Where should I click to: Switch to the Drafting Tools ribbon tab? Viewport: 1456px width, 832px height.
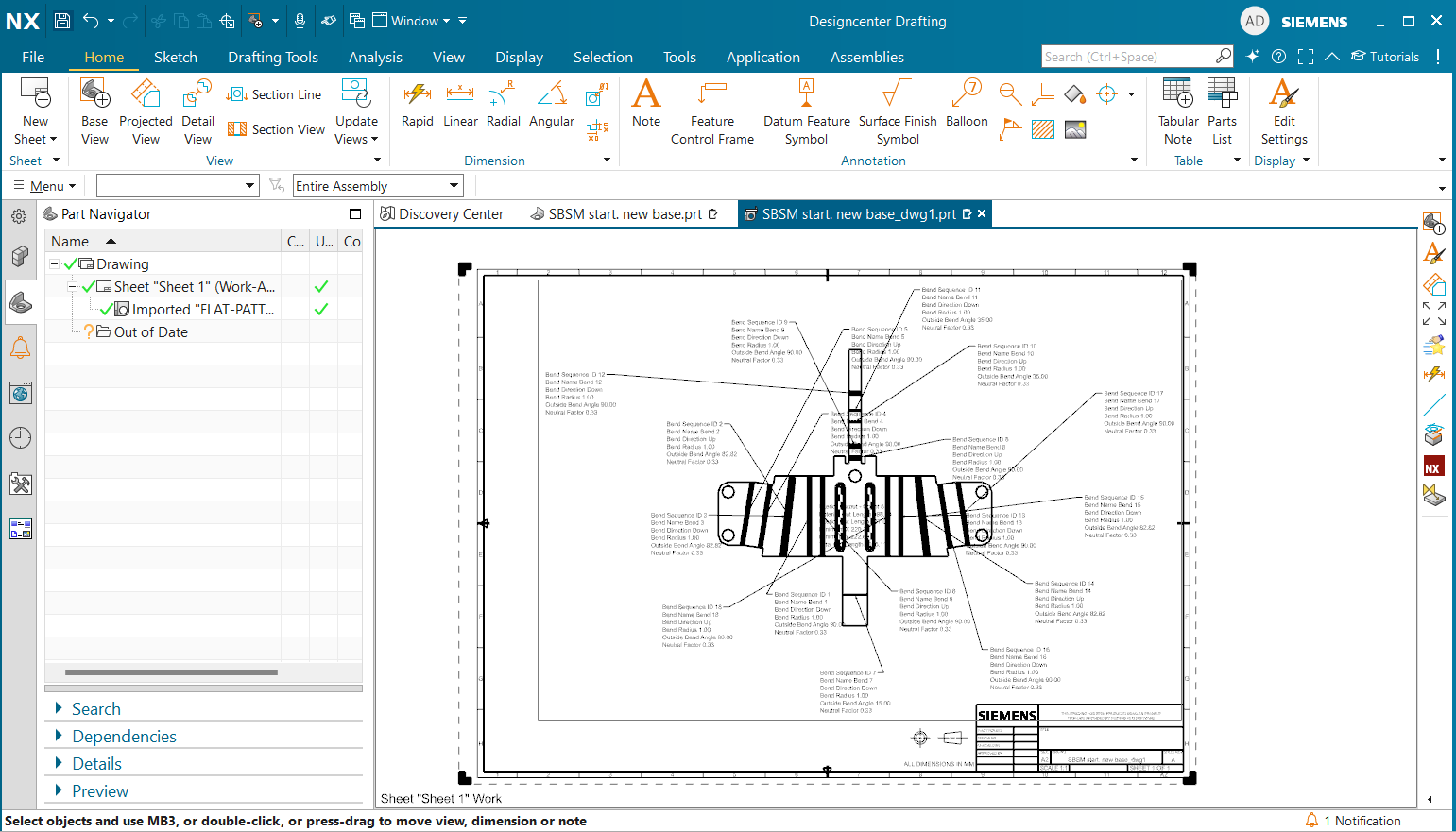click(273, 57)
